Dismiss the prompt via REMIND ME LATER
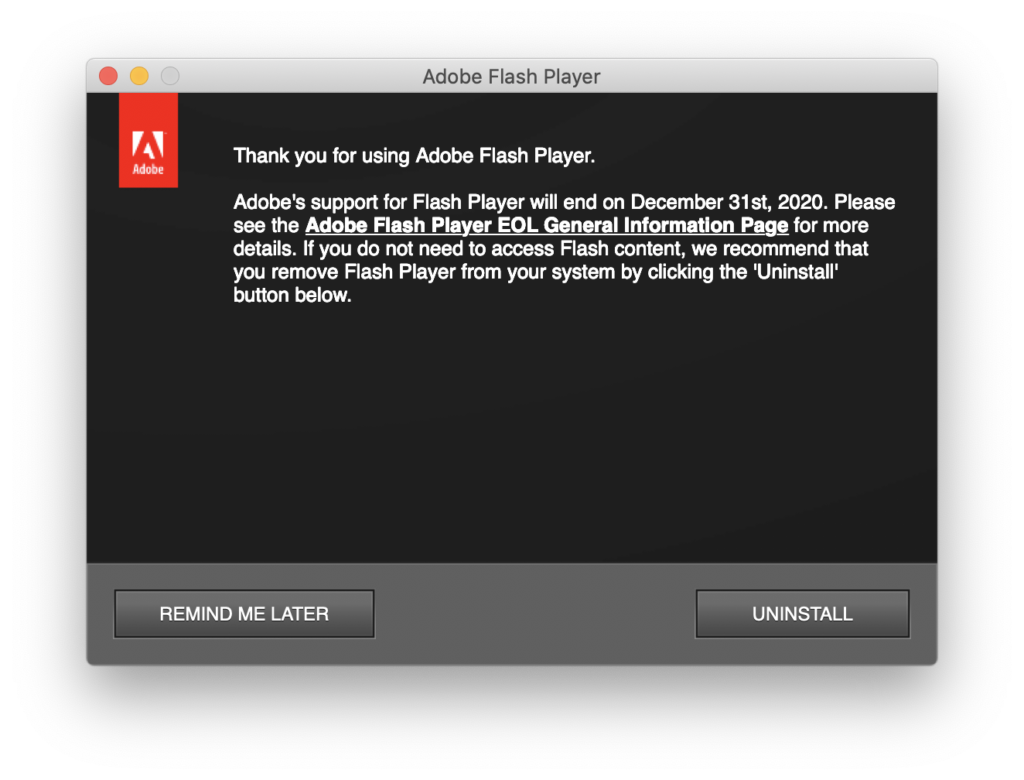The image size is (1024, 780). point(243,613)
